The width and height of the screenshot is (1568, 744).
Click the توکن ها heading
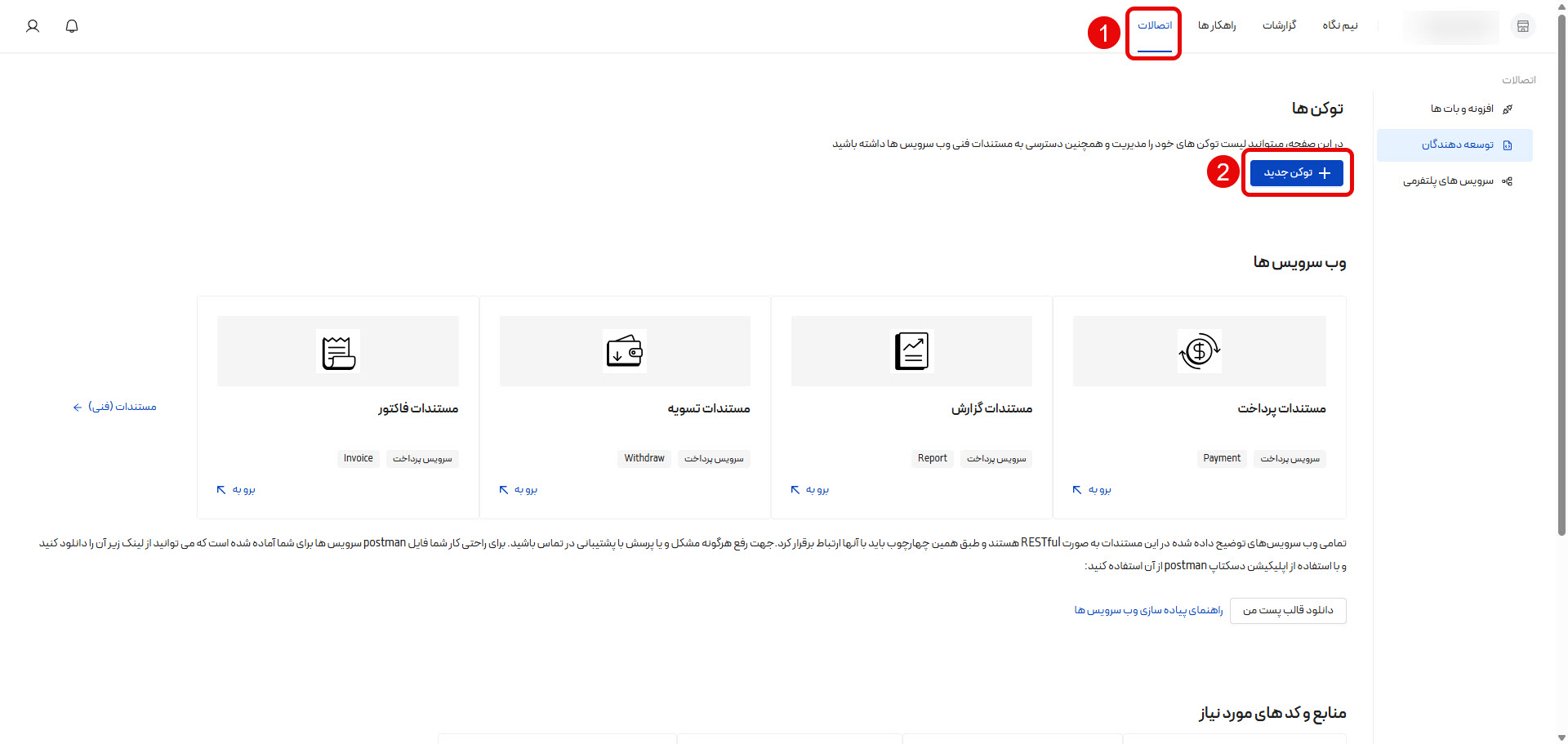1317,108
